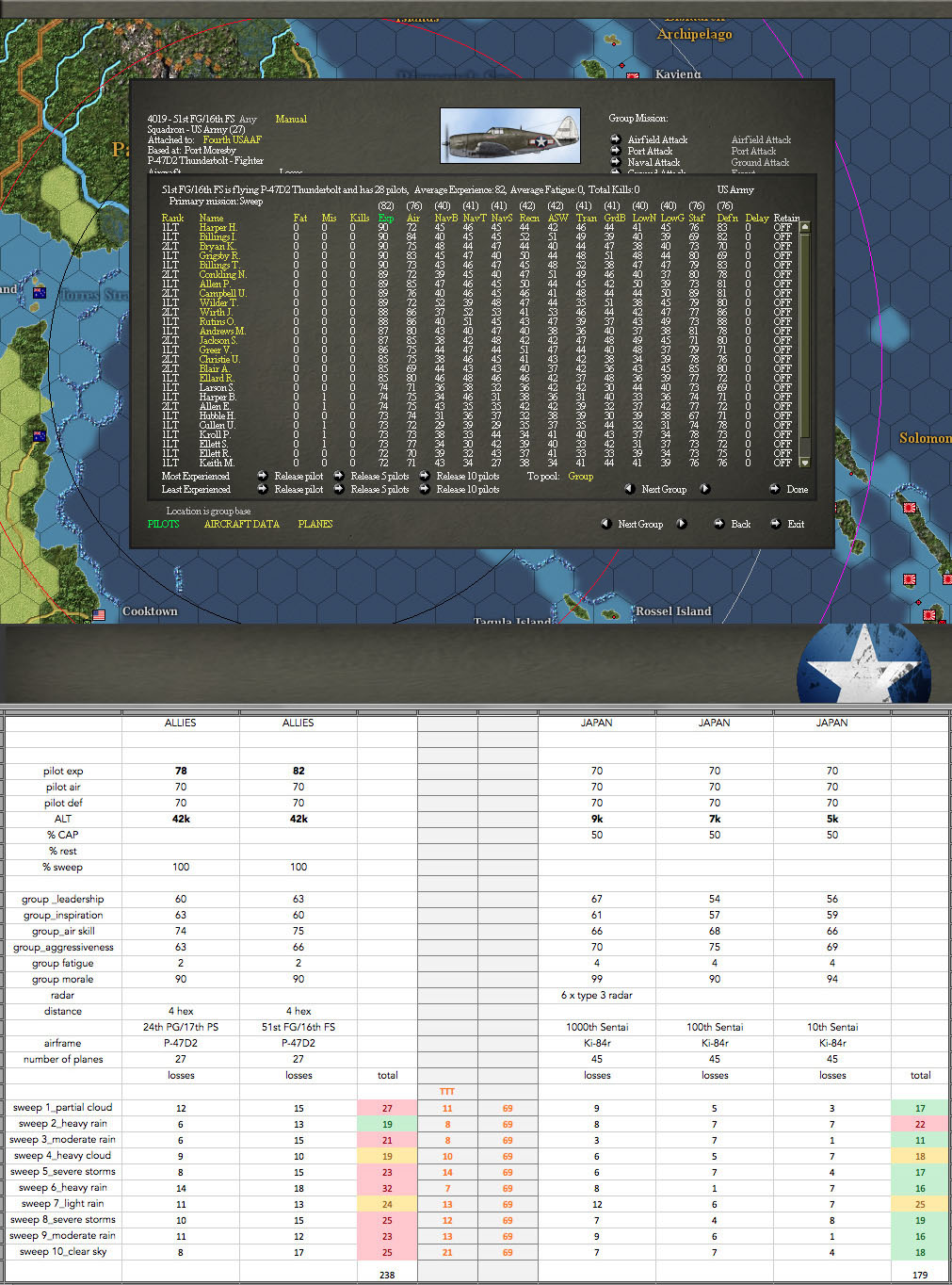Change the Fourth USAAF attachment
Screen dimensions: 952x1285
[233, 139]
